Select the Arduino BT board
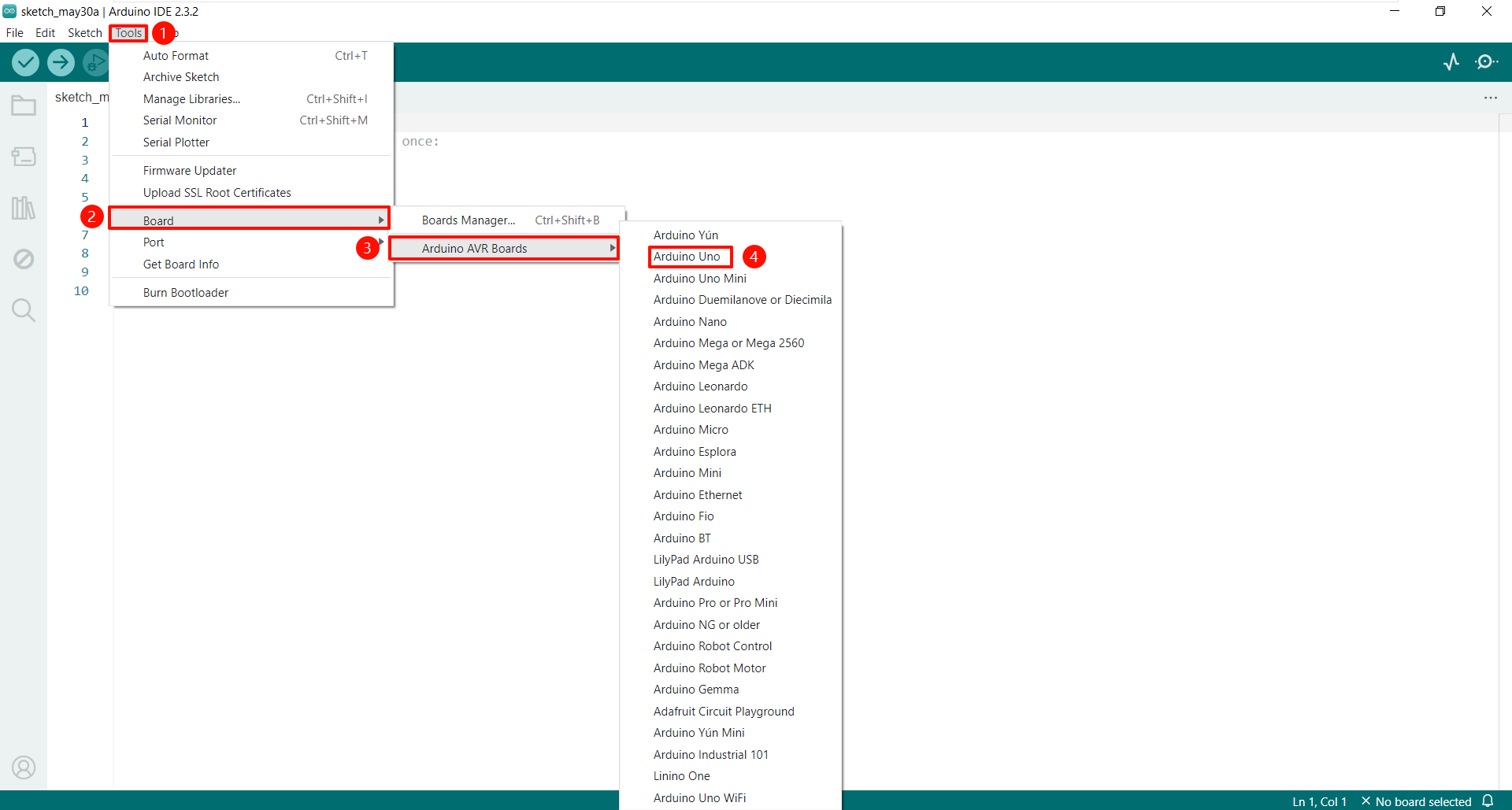 tap(731, 538)
